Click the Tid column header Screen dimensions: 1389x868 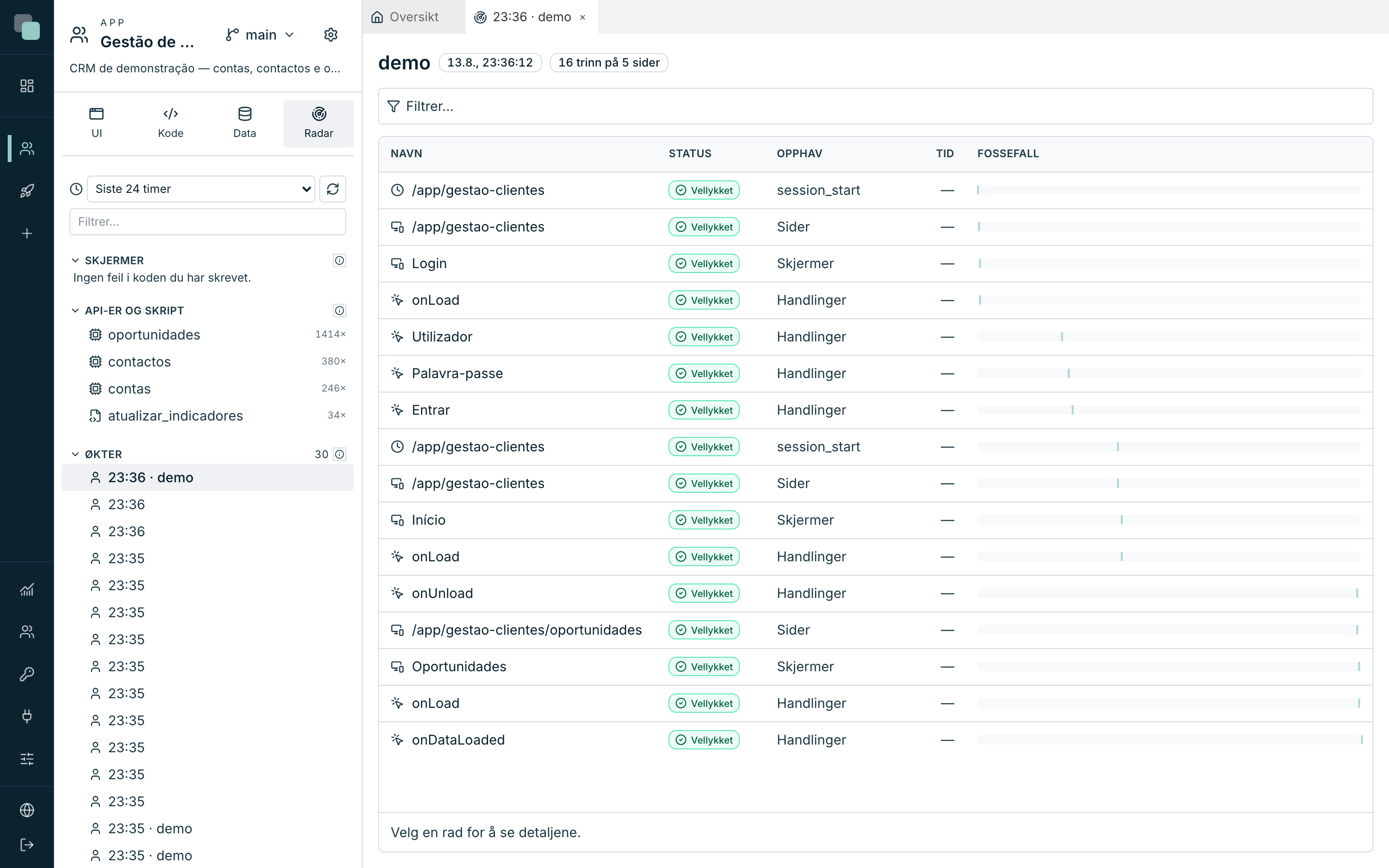tap(945, 154)
